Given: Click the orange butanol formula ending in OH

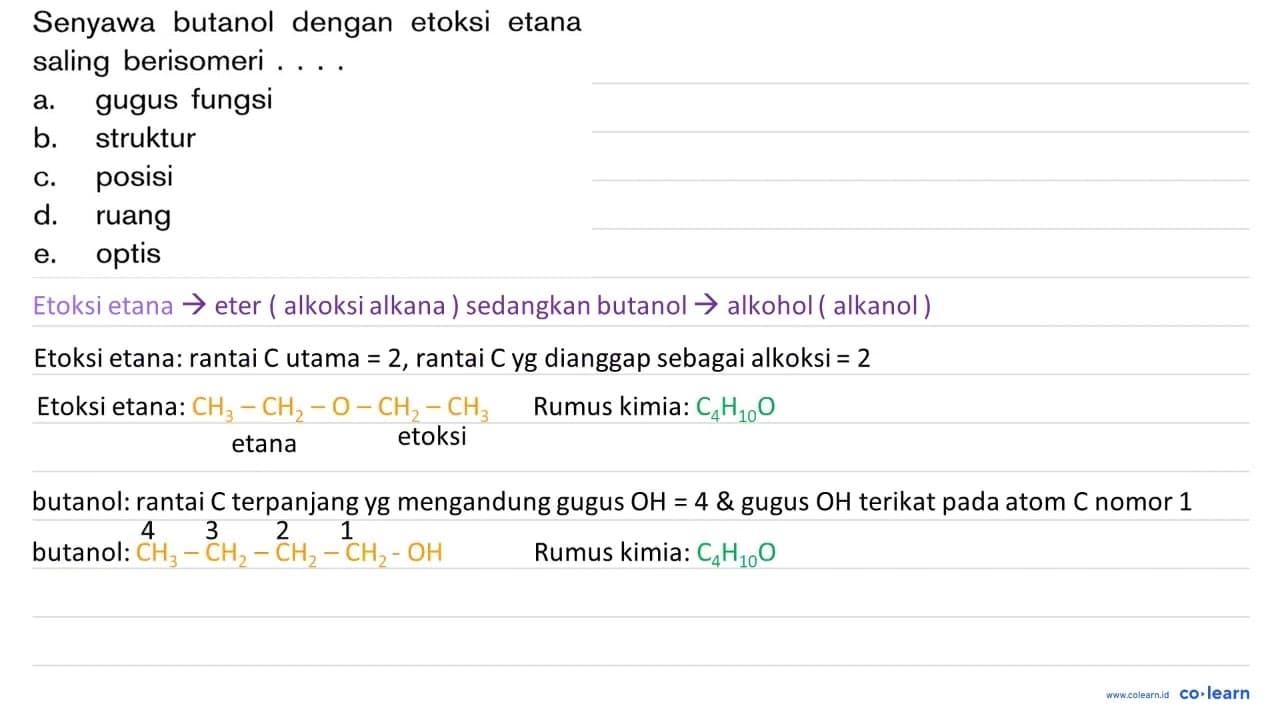Looking at the screenshot, I should [289, 553].
